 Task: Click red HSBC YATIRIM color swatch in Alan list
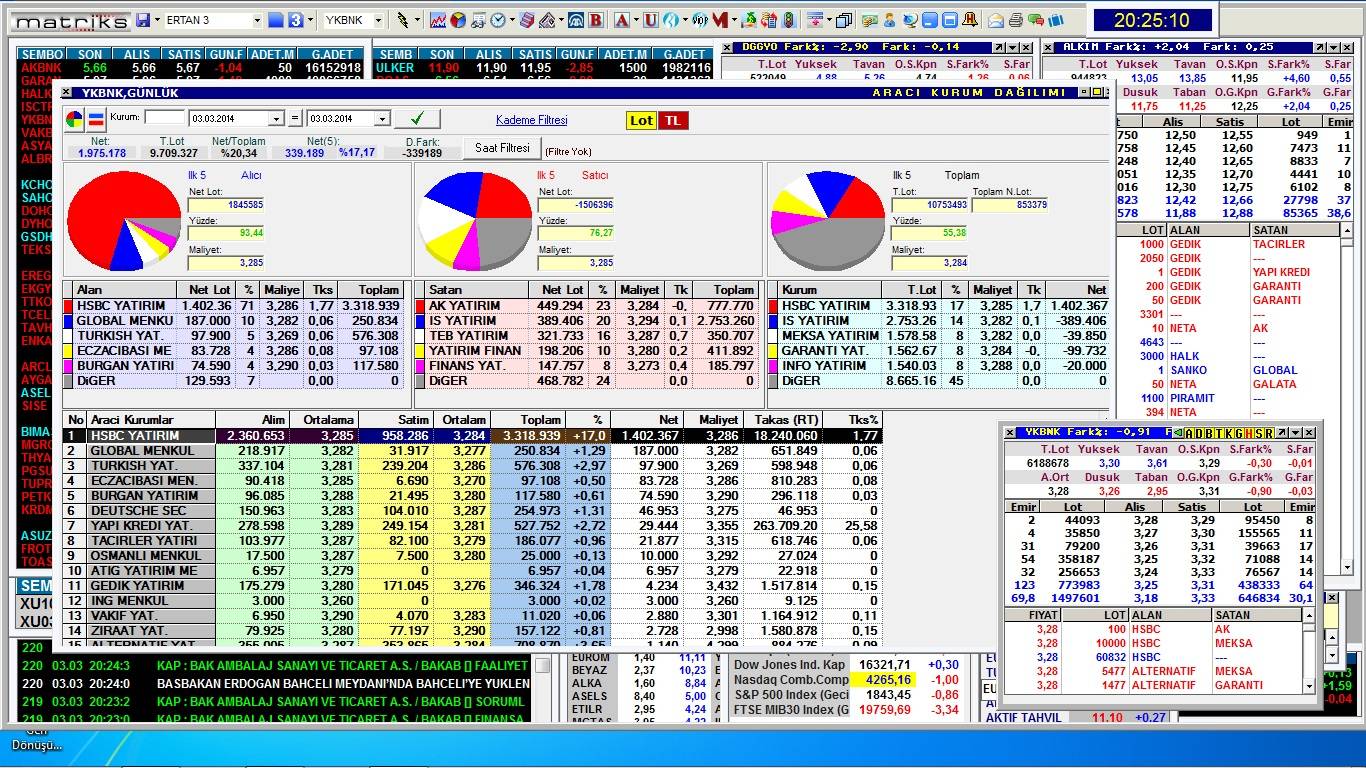pyautogui.click(x=69, y=306)
